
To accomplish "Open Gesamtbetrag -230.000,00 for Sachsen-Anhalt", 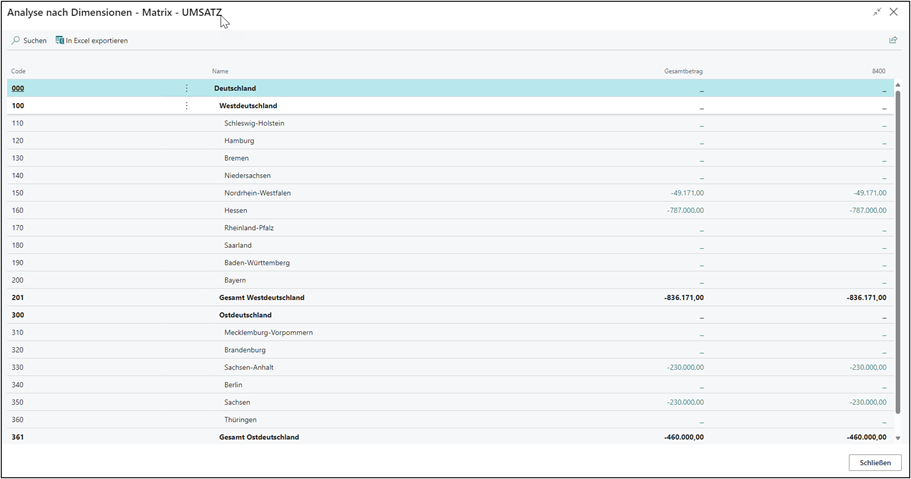I will coord(685,367).
